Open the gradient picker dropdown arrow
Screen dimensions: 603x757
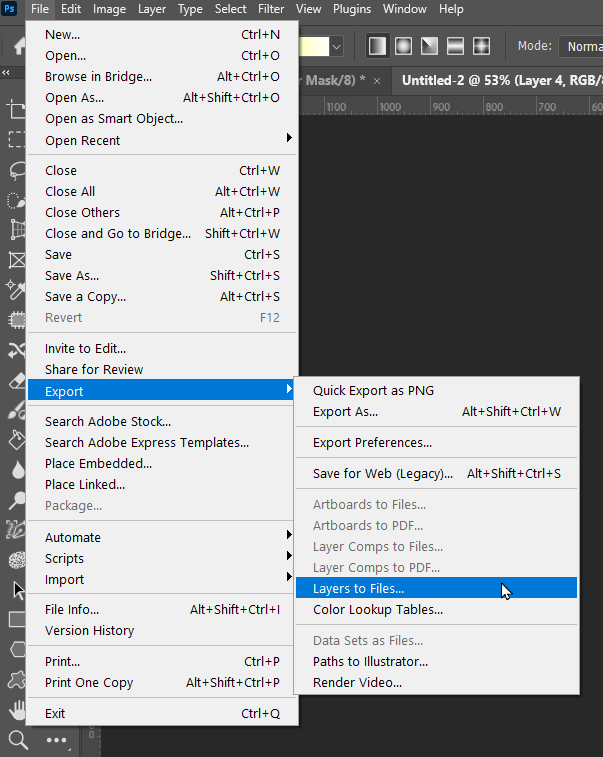336,46
